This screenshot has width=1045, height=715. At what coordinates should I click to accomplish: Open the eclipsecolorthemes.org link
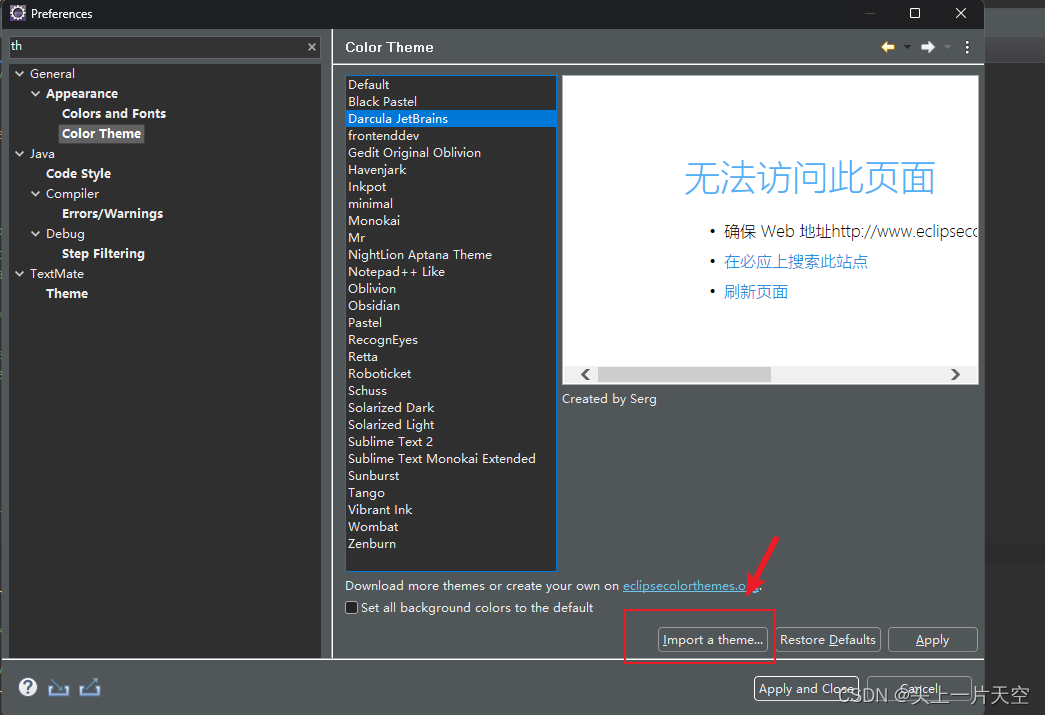pos(690,586)
